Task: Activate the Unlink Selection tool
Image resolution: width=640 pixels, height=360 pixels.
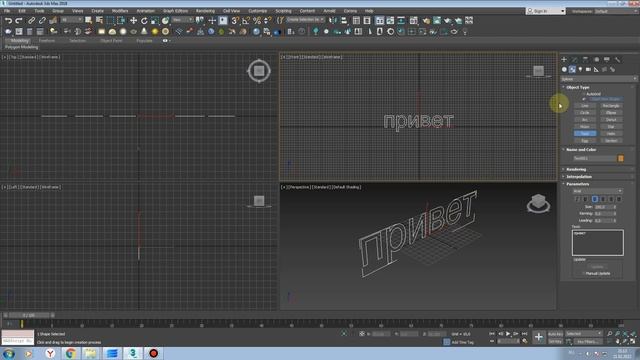Action: 42,20
